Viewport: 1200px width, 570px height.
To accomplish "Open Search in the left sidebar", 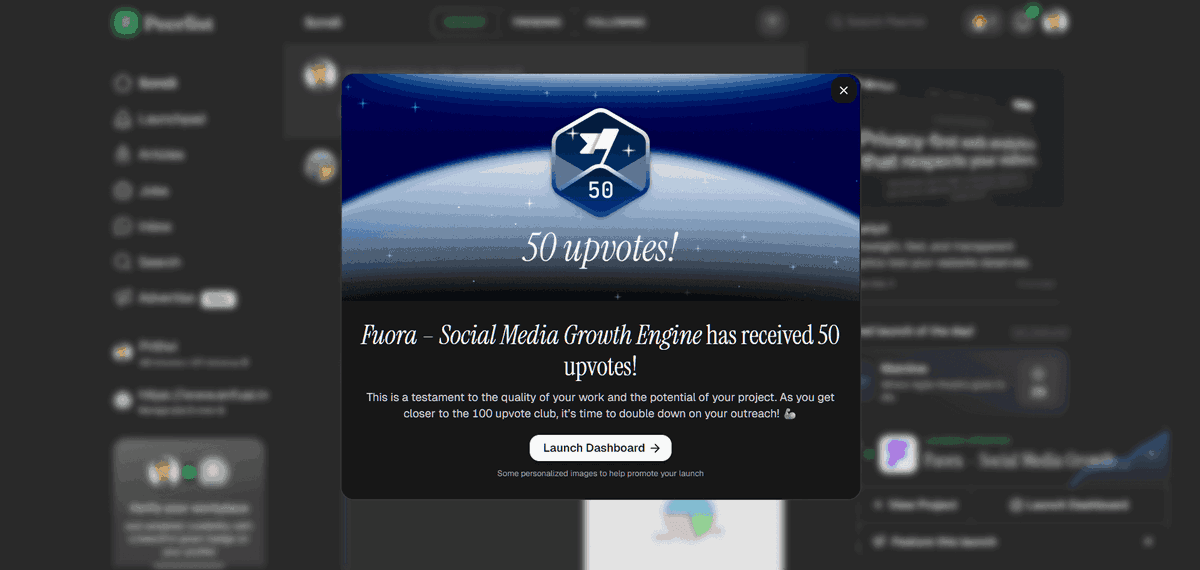I will (x=148, y=262).
